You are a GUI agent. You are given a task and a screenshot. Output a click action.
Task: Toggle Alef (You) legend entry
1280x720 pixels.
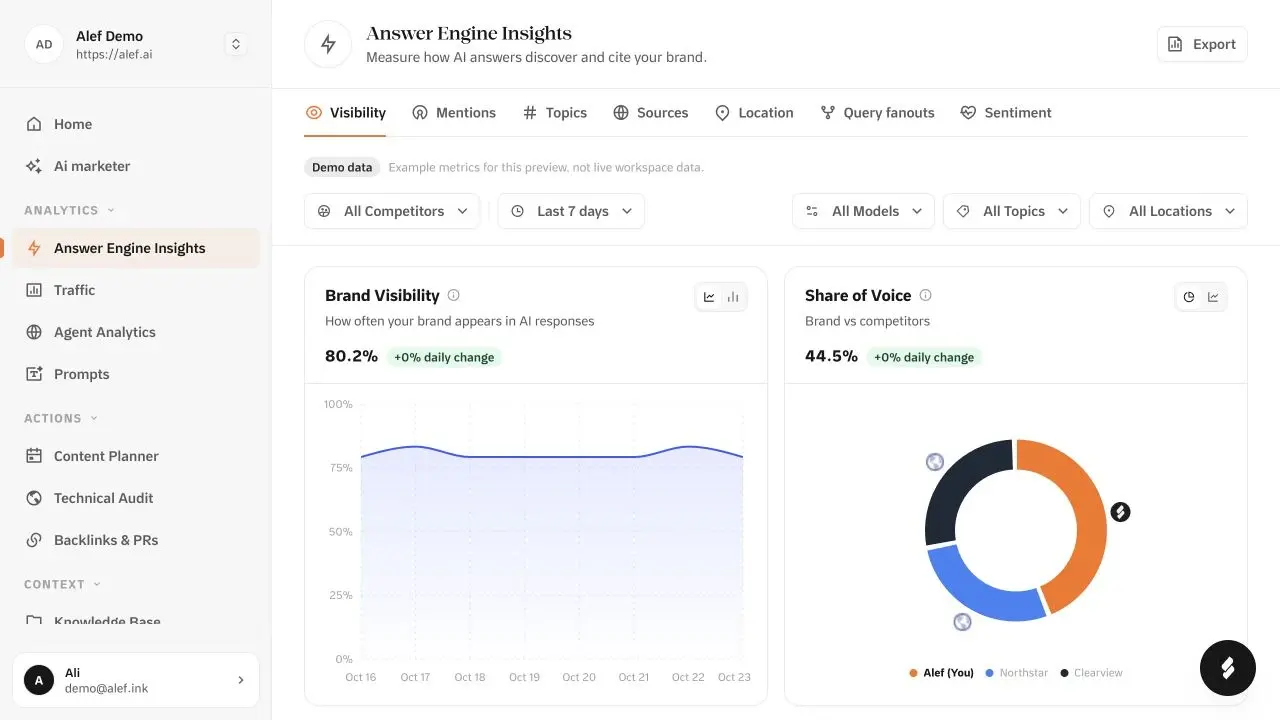[941, 673]
